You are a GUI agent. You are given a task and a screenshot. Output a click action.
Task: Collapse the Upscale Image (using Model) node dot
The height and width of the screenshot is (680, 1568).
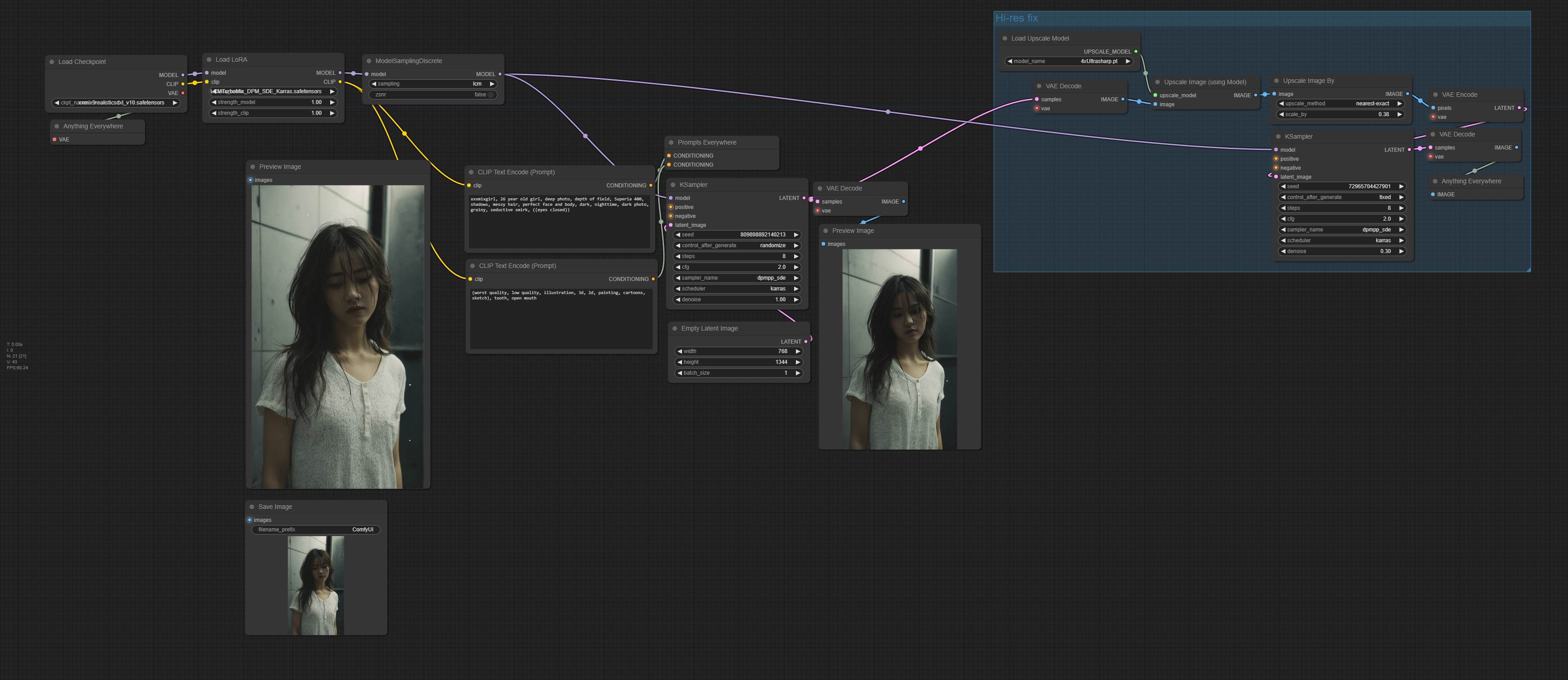point(1157,82)
